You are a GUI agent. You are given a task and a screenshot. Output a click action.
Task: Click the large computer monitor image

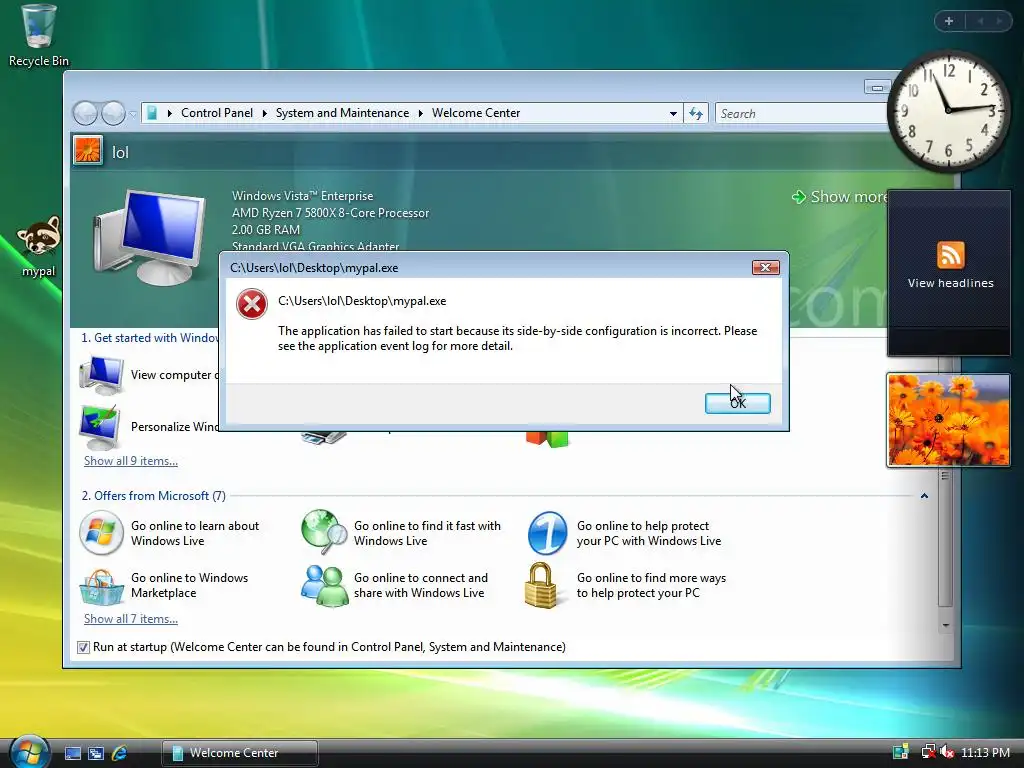point(150,237)
